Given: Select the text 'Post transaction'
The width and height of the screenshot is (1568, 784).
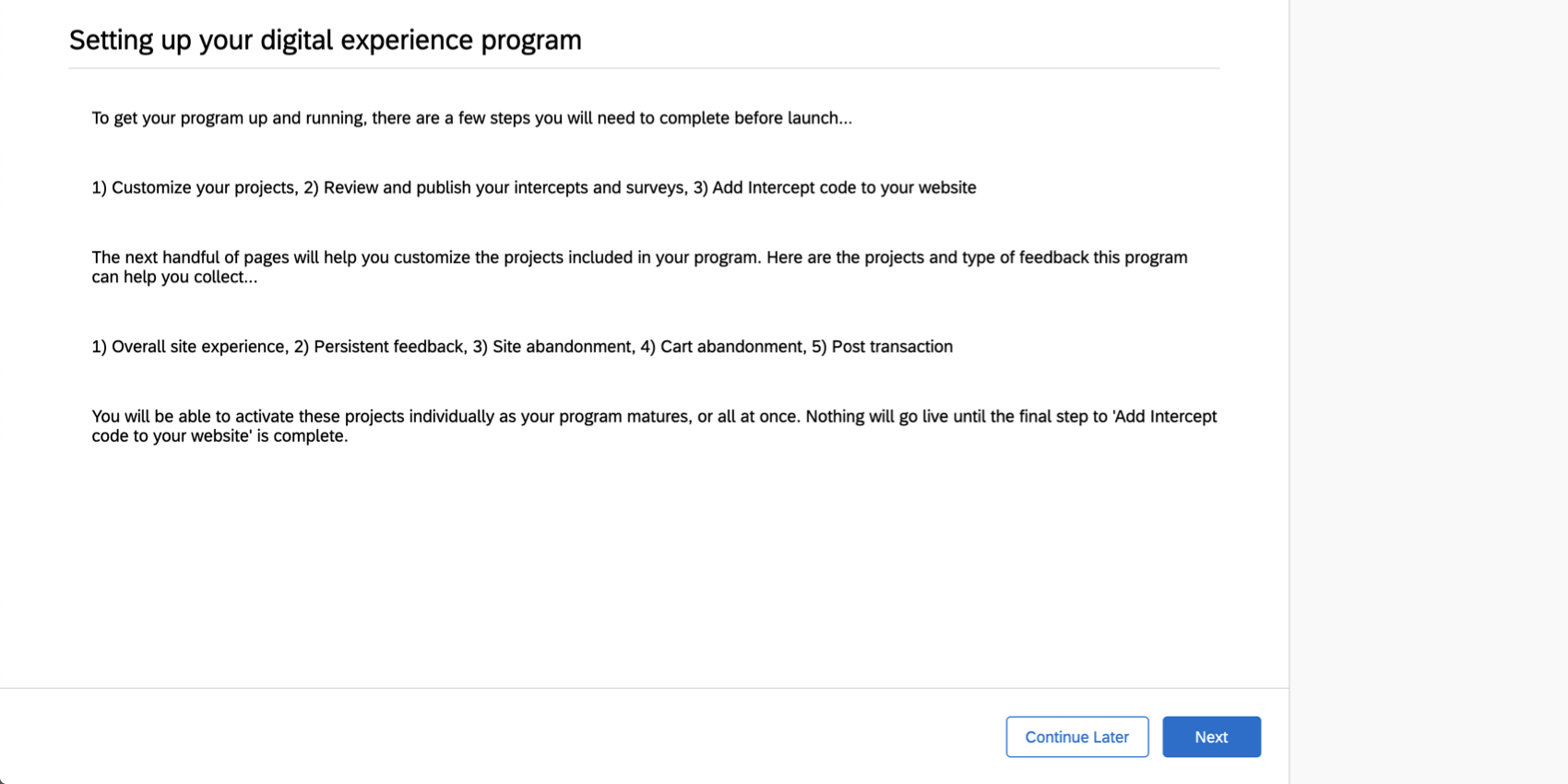Looking at the screenshot, I should pos(891,347).
